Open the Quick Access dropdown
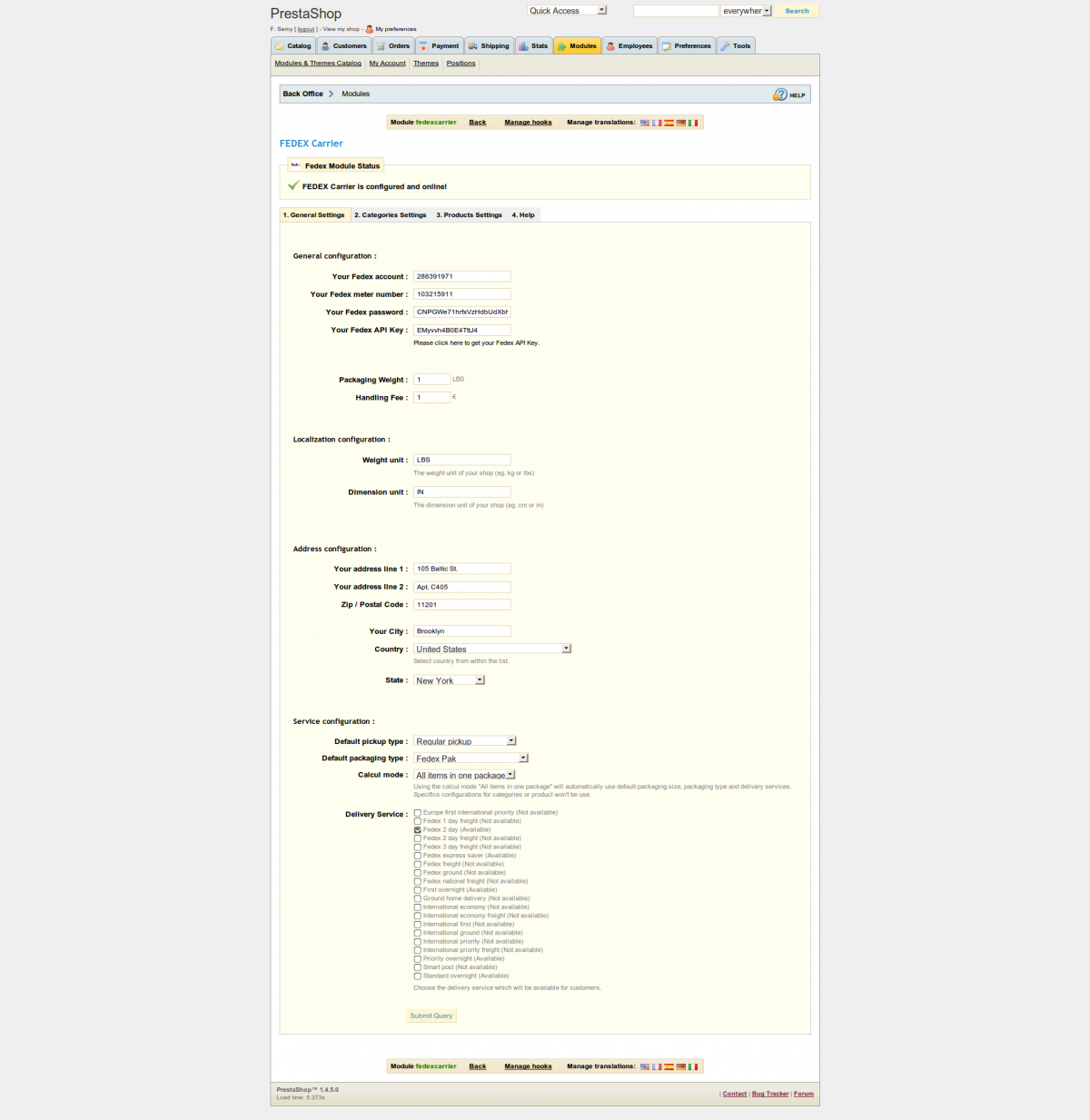 pos(567,11)
